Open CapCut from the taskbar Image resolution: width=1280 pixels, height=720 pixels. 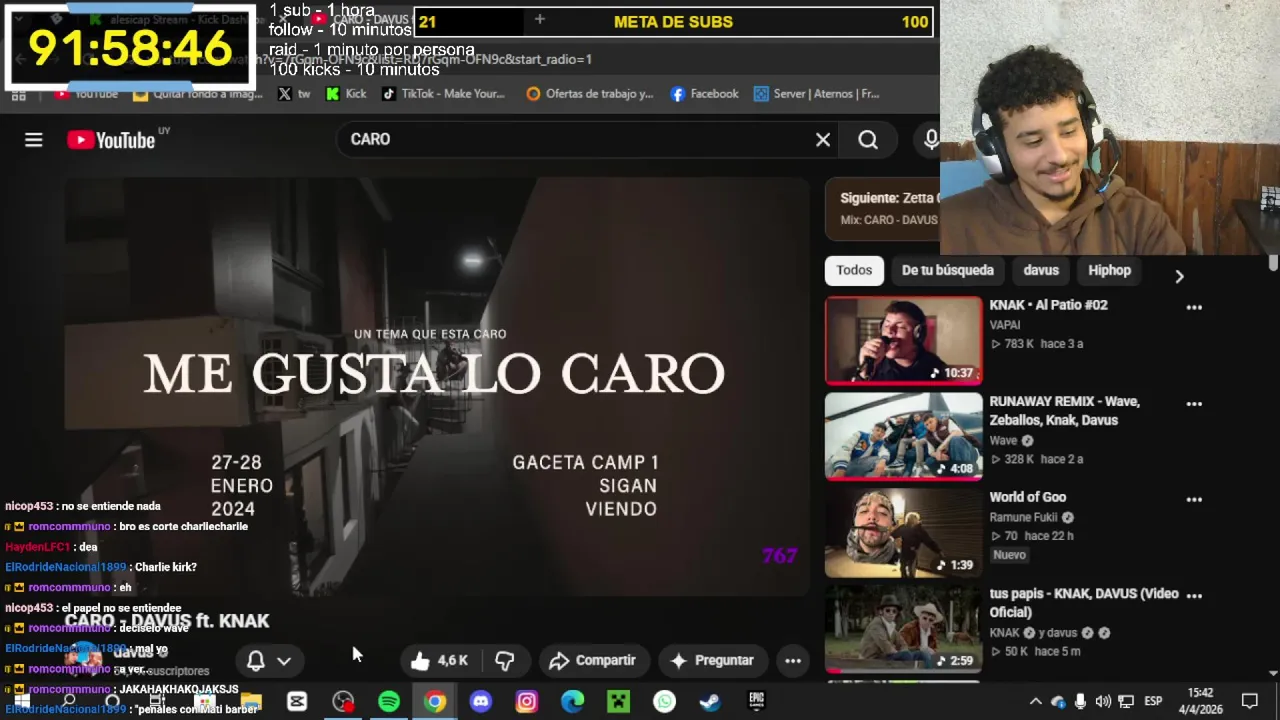click(x=297, y=702)
